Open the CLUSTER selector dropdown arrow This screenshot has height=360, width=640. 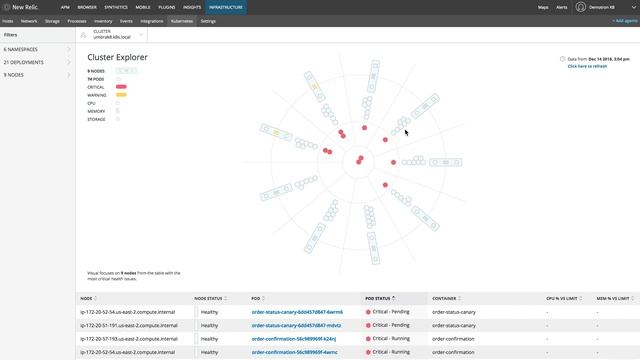(x=141, y=35)
